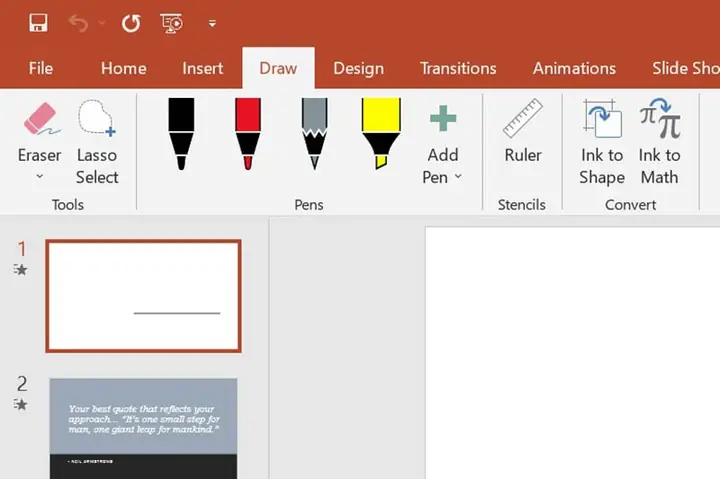Switch to the Insert tab
Screen dimensions: 720x479
coord(202,68)
